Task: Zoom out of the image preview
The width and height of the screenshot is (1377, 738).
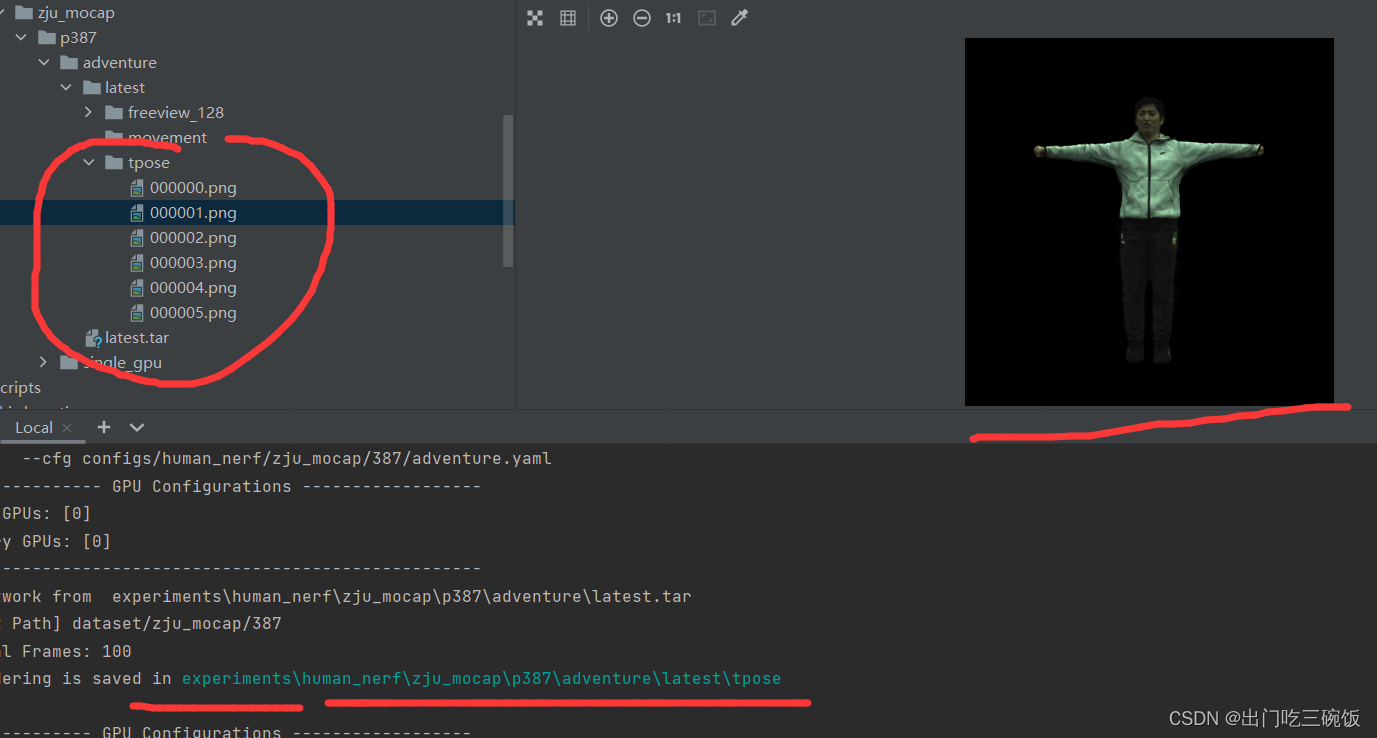Action: point(642,18)
